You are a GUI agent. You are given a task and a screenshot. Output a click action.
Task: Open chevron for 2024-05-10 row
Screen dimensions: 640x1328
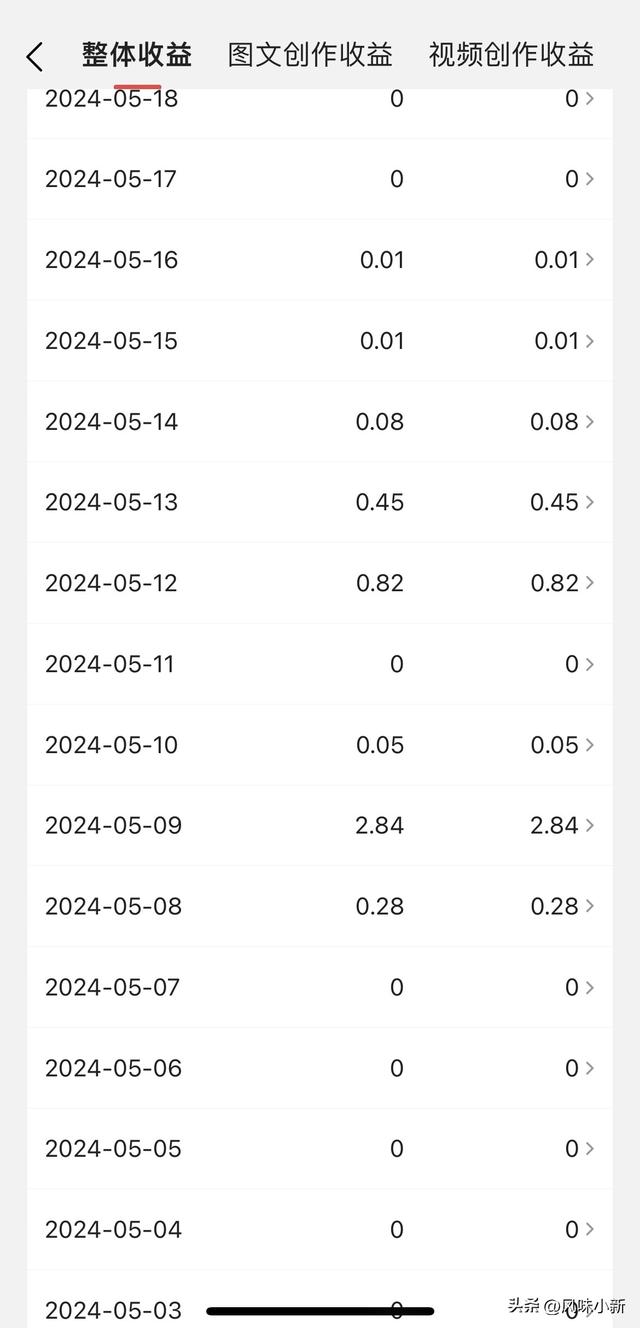(x=590, y=745)
